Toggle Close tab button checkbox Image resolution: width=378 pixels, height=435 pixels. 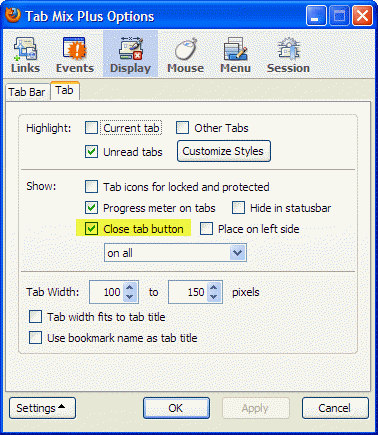(x=91, y=229)
